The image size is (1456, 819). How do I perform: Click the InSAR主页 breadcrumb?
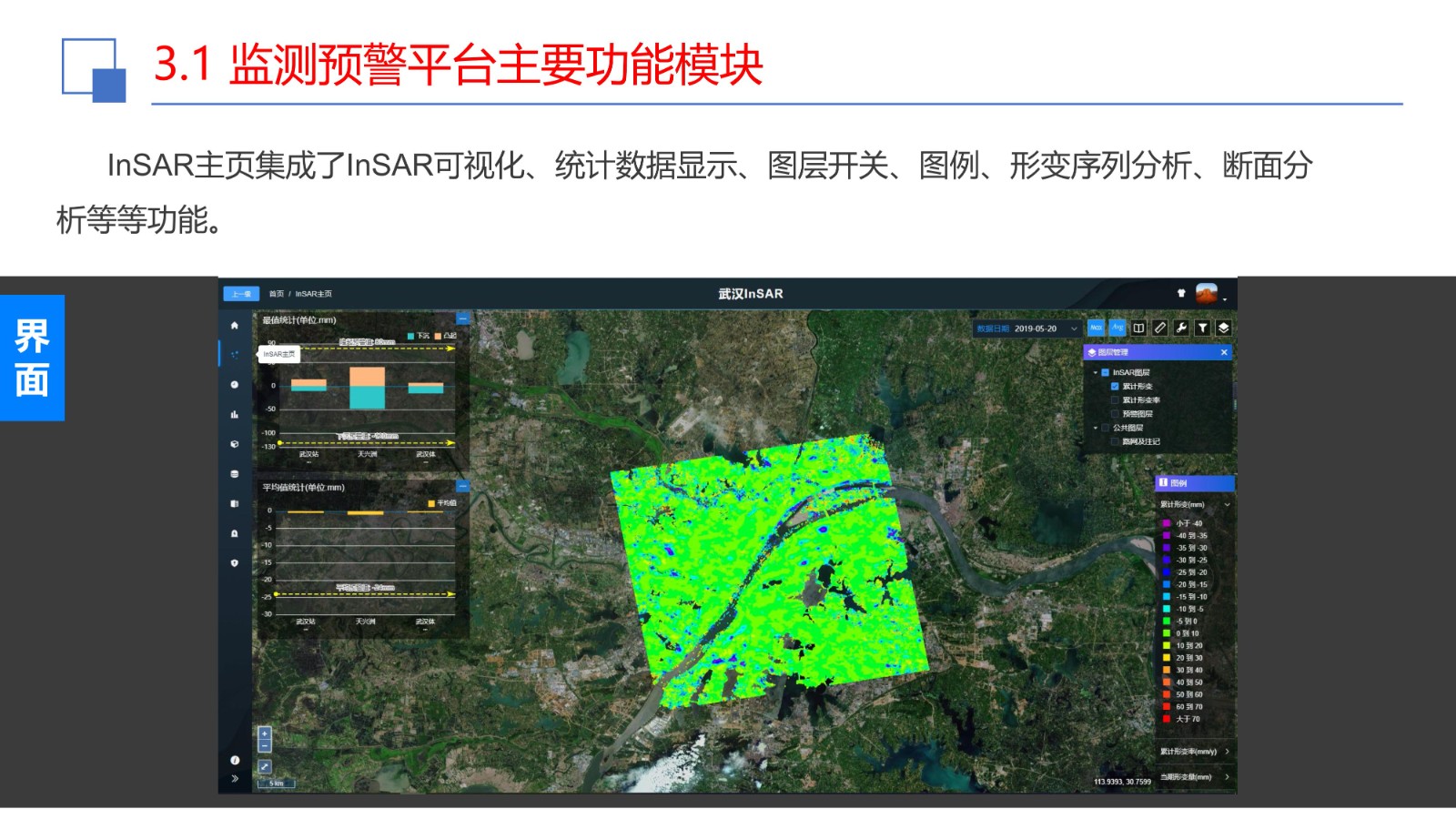[314, 294]
